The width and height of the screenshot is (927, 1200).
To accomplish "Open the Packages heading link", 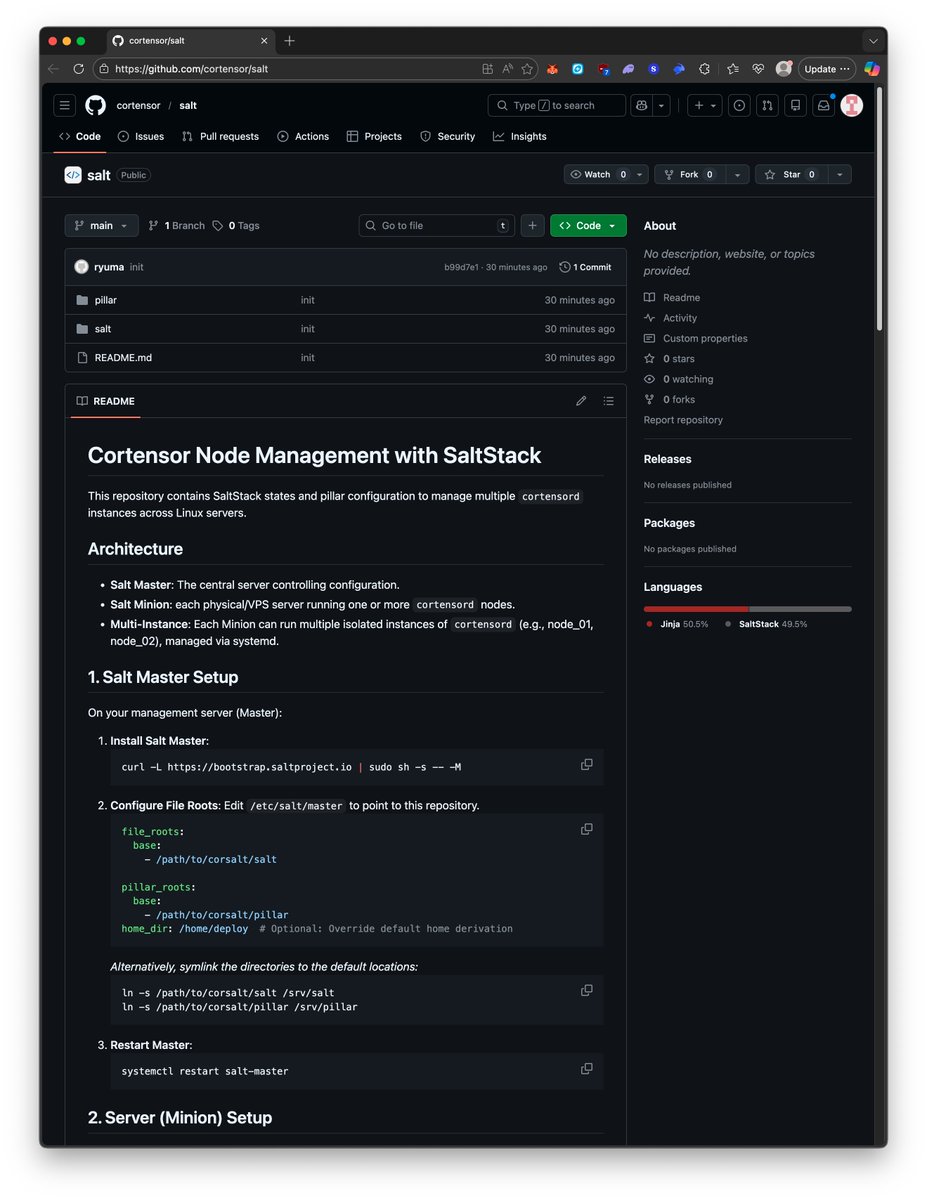I will click(669, 523).
